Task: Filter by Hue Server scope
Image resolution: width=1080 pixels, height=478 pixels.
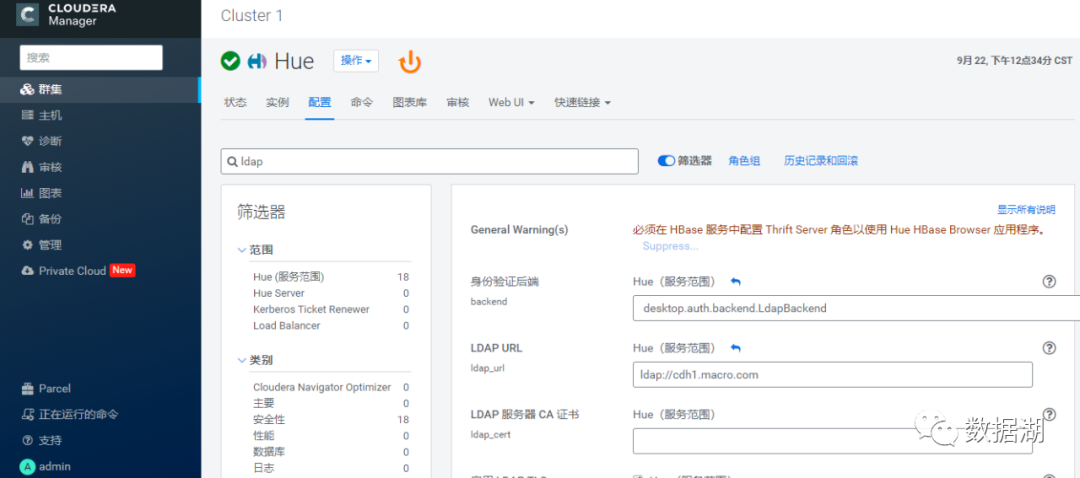Action: 279,293
